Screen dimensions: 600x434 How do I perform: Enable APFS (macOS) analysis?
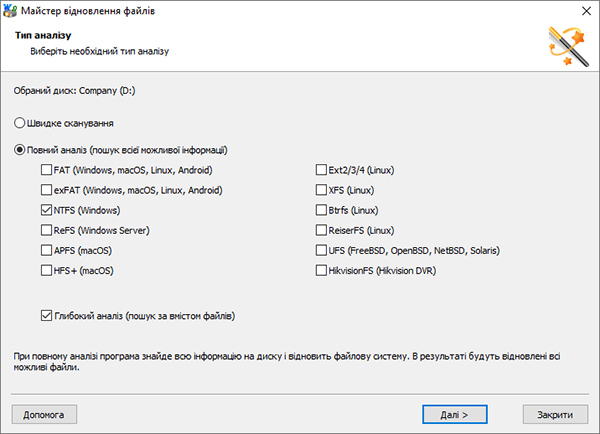coord(46,250)
